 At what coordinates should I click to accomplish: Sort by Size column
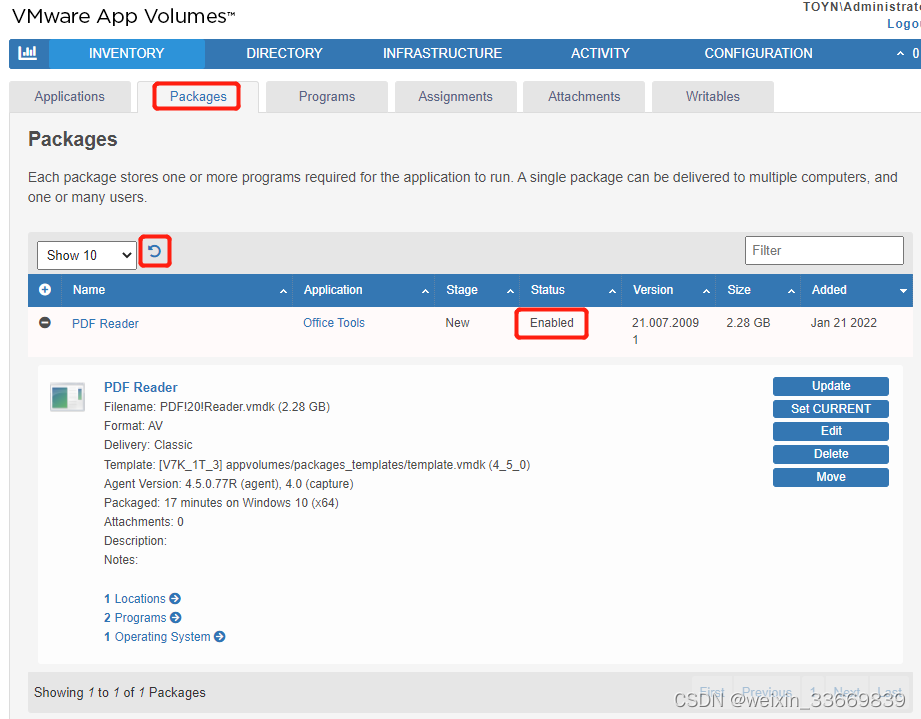(x=759, y=290)
